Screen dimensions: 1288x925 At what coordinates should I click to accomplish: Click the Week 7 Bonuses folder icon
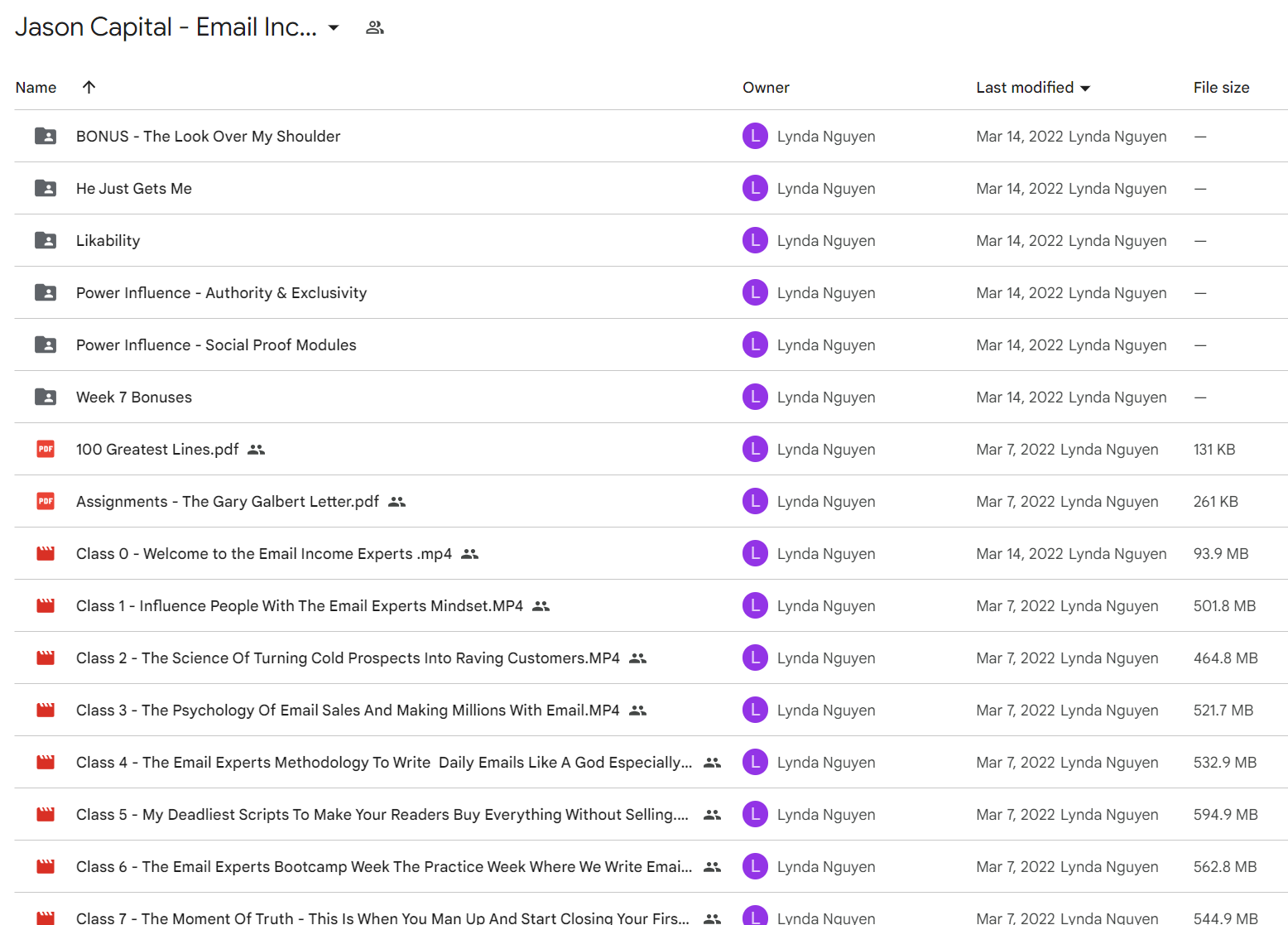(46, 397)
